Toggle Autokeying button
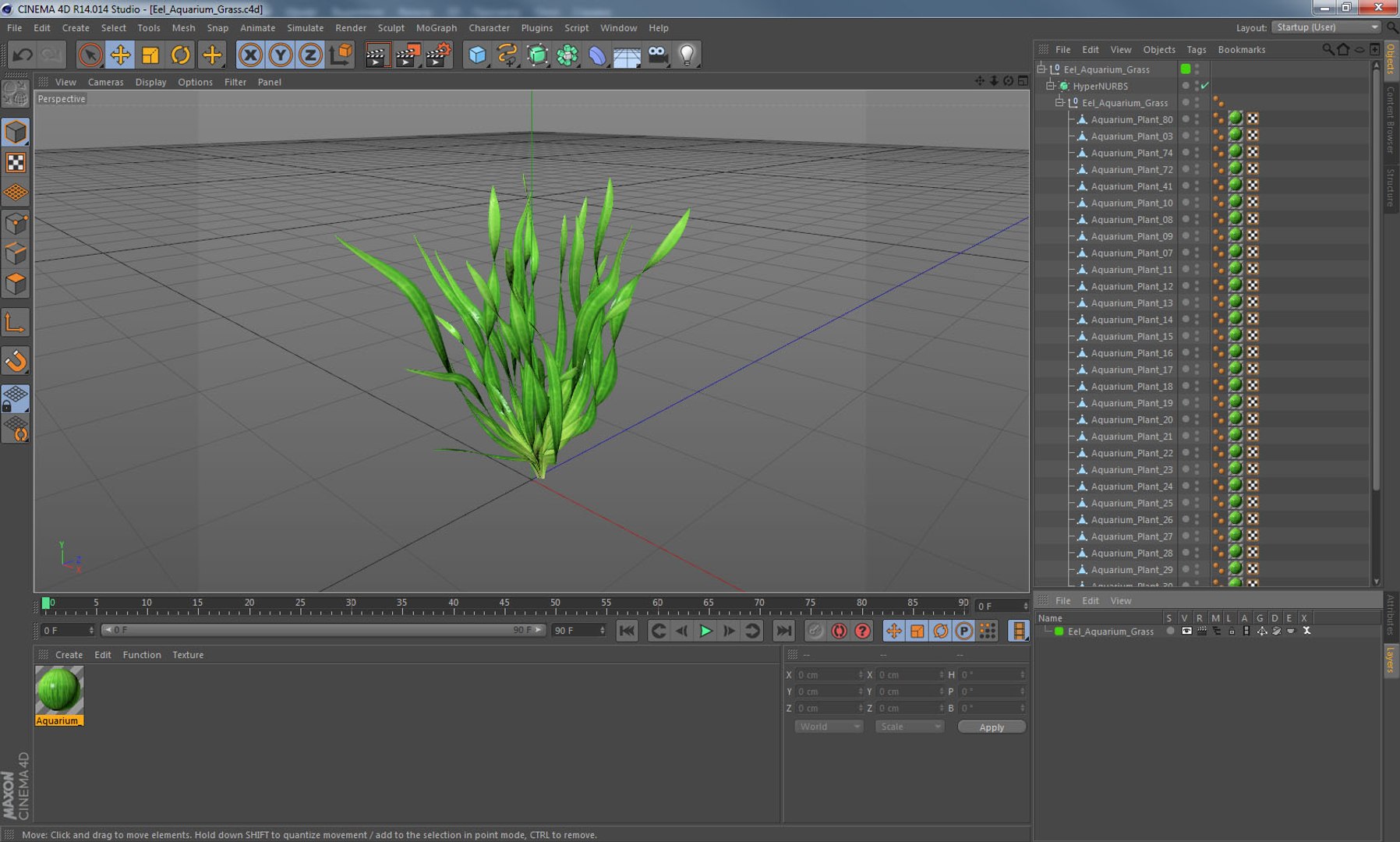This screenshot has width=1400, height=842. 839,631
